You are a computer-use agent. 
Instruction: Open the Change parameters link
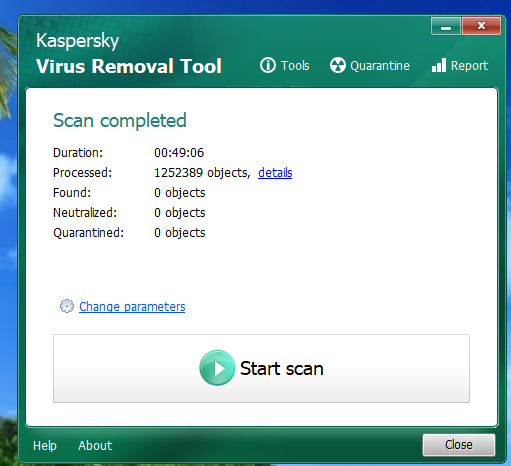click(132, 307)
